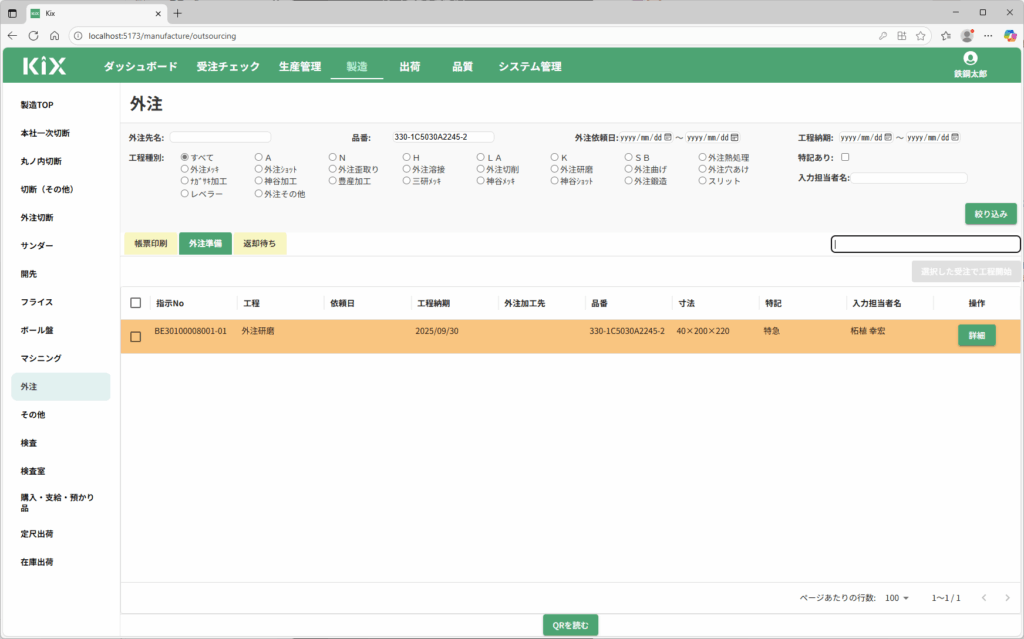1024x639 pixels.
Task: Expand the rows per page dropdown
Action: pos(897,598)
